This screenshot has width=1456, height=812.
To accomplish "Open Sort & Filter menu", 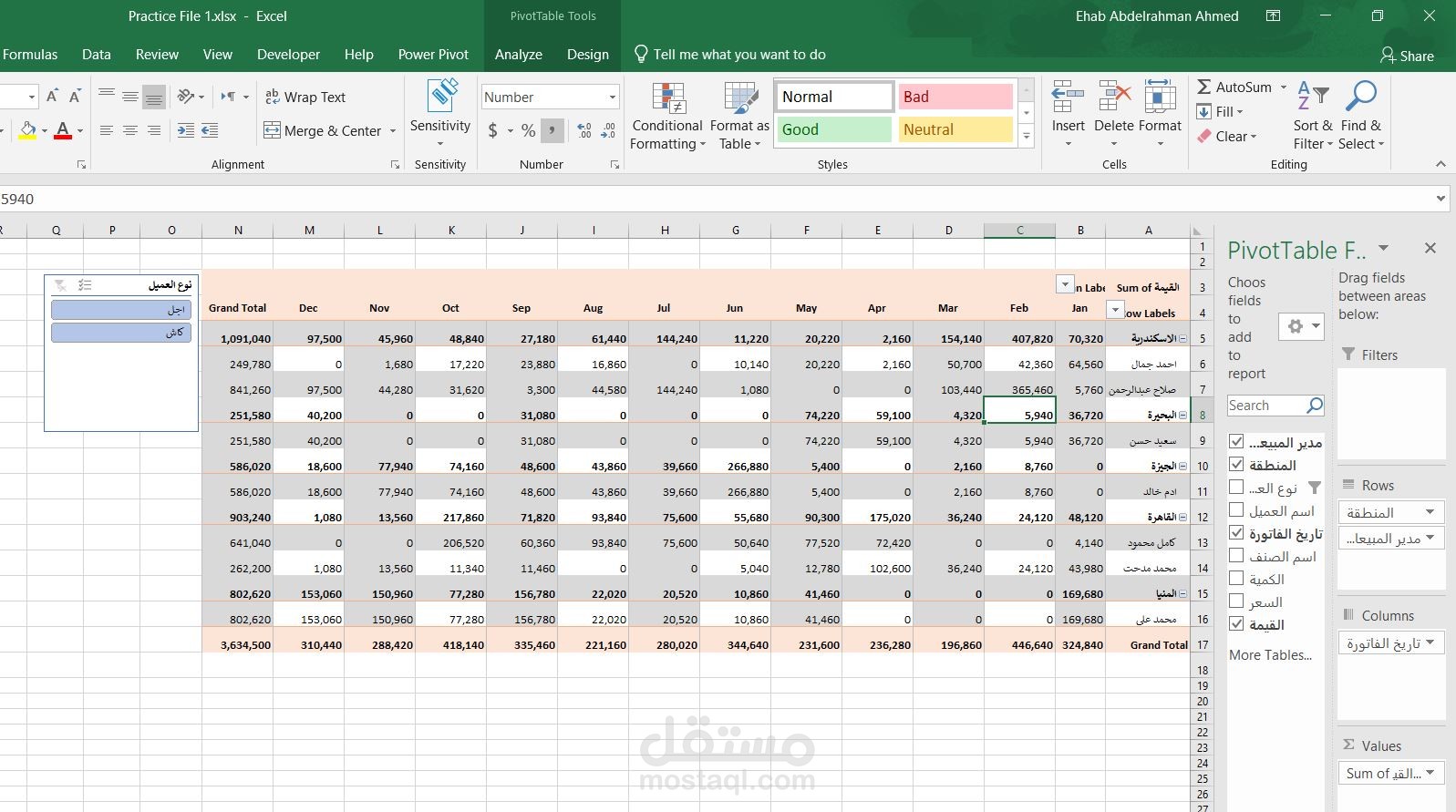I will point(1313,116).
